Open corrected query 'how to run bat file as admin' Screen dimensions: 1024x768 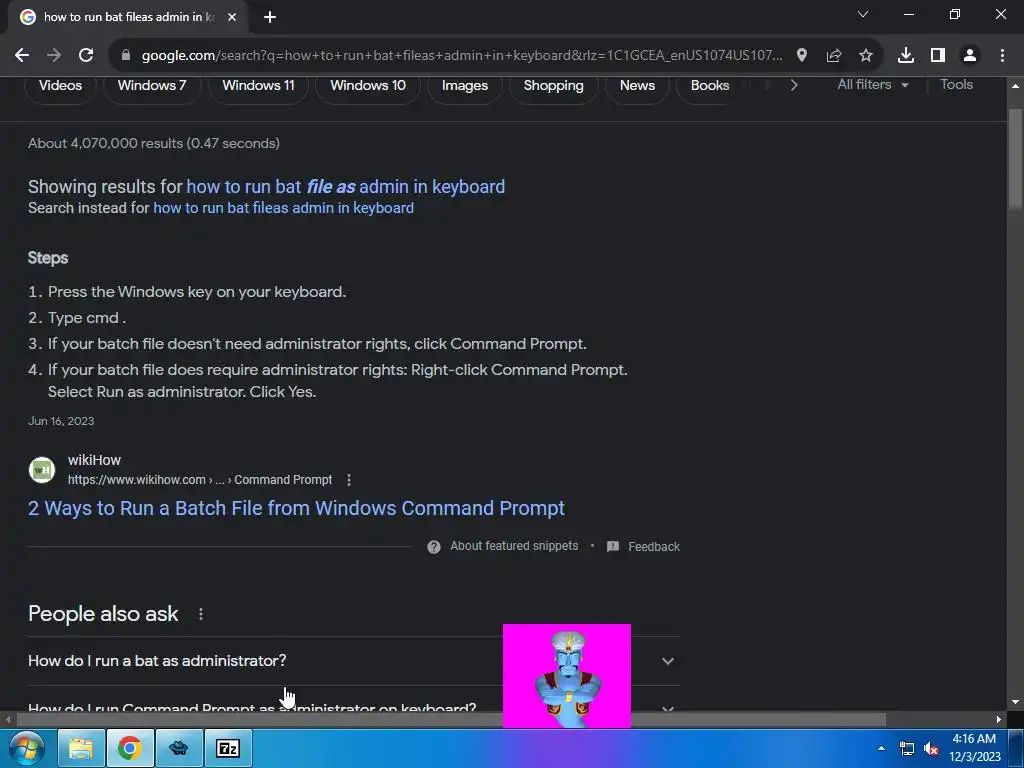tap(345, 187)
